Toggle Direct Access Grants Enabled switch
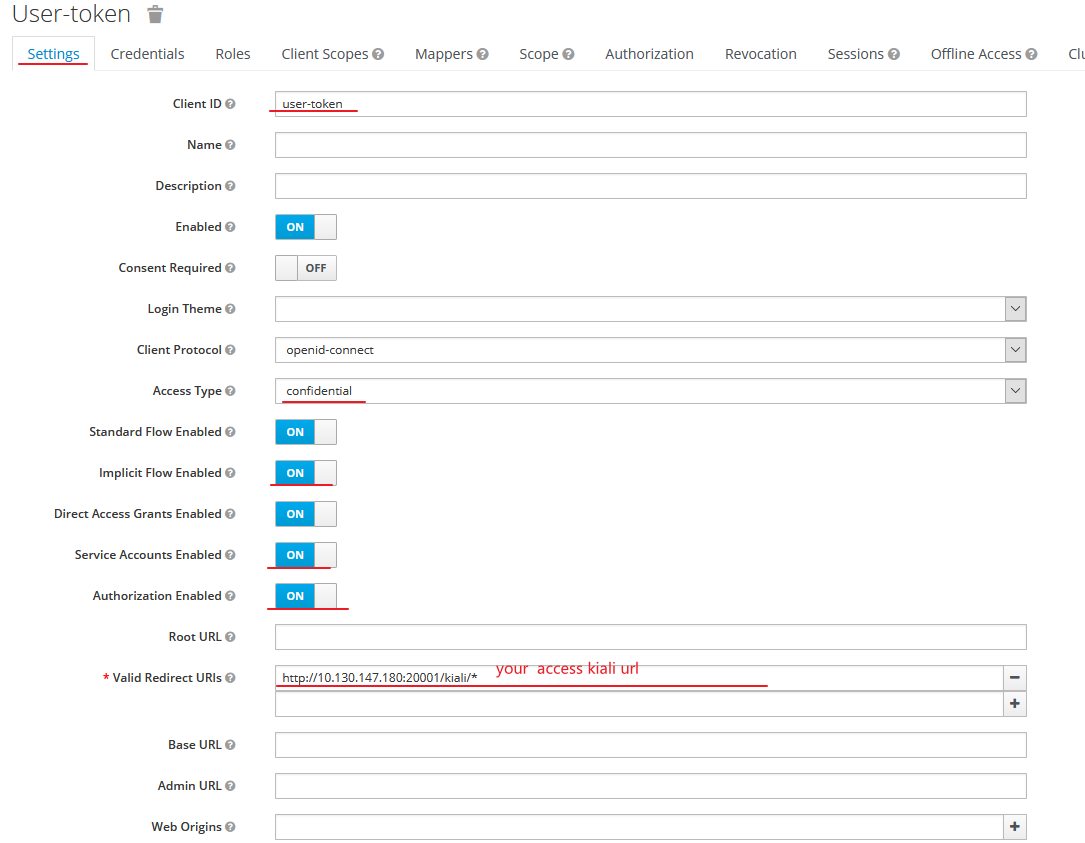 [x=306, y=514]
